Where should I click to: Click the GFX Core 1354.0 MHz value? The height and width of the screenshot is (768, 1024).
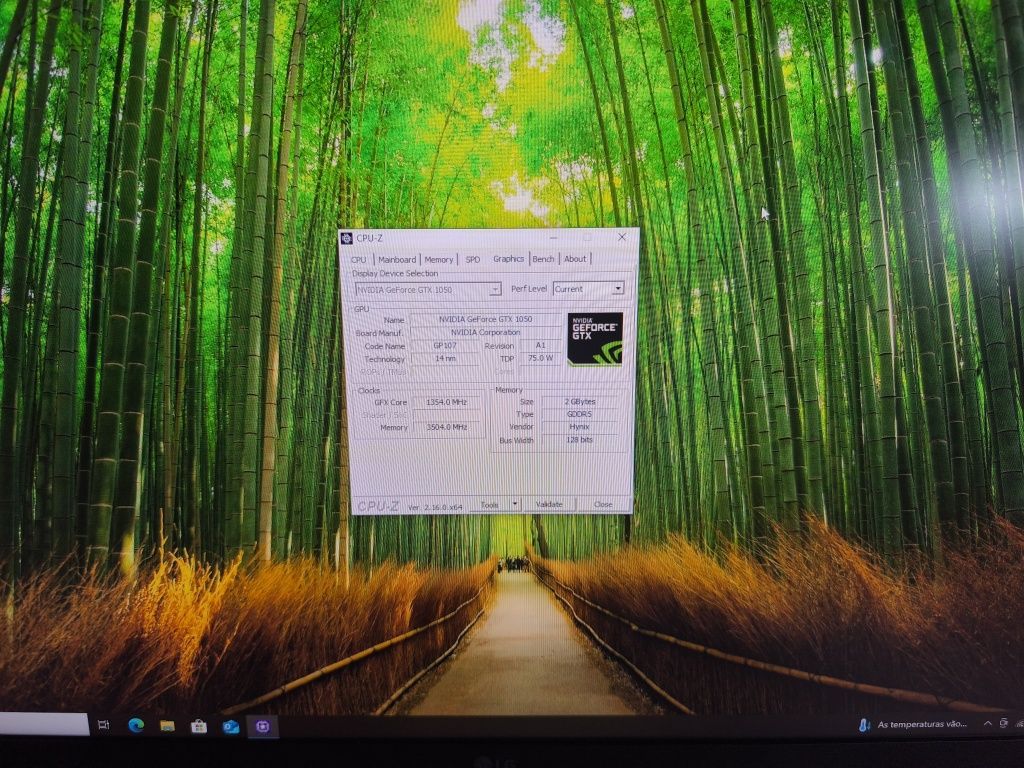click(446, 402)
